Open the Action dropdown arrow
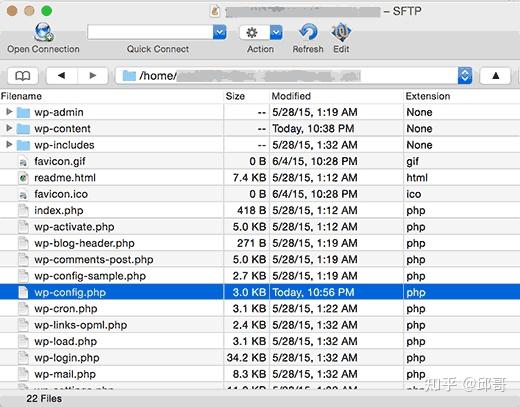The image size is (520, 407). coord(276,33)
